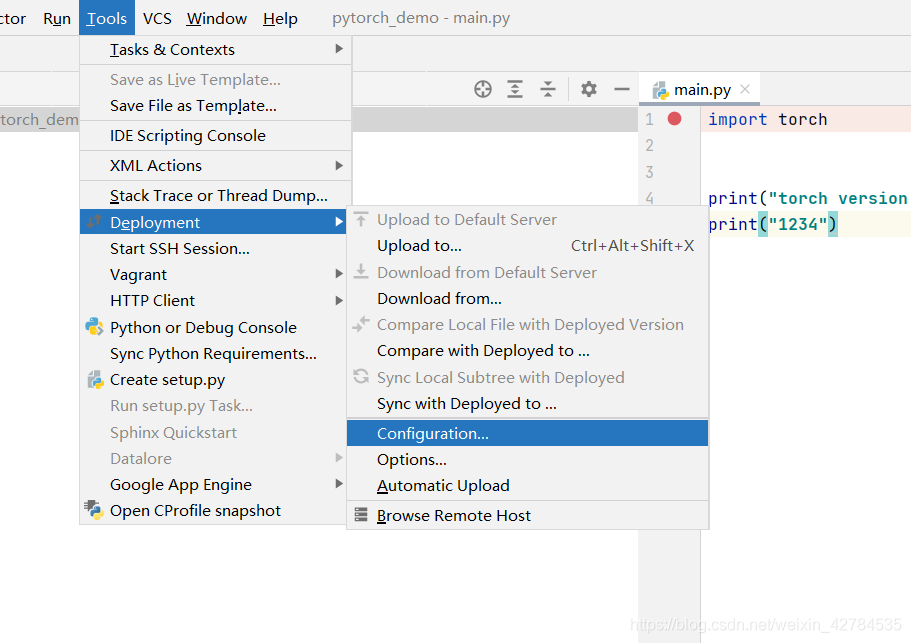Open the Run menu
Image resolution: width=911 pixels, height=643 pixels.
(x=57, y=19)
